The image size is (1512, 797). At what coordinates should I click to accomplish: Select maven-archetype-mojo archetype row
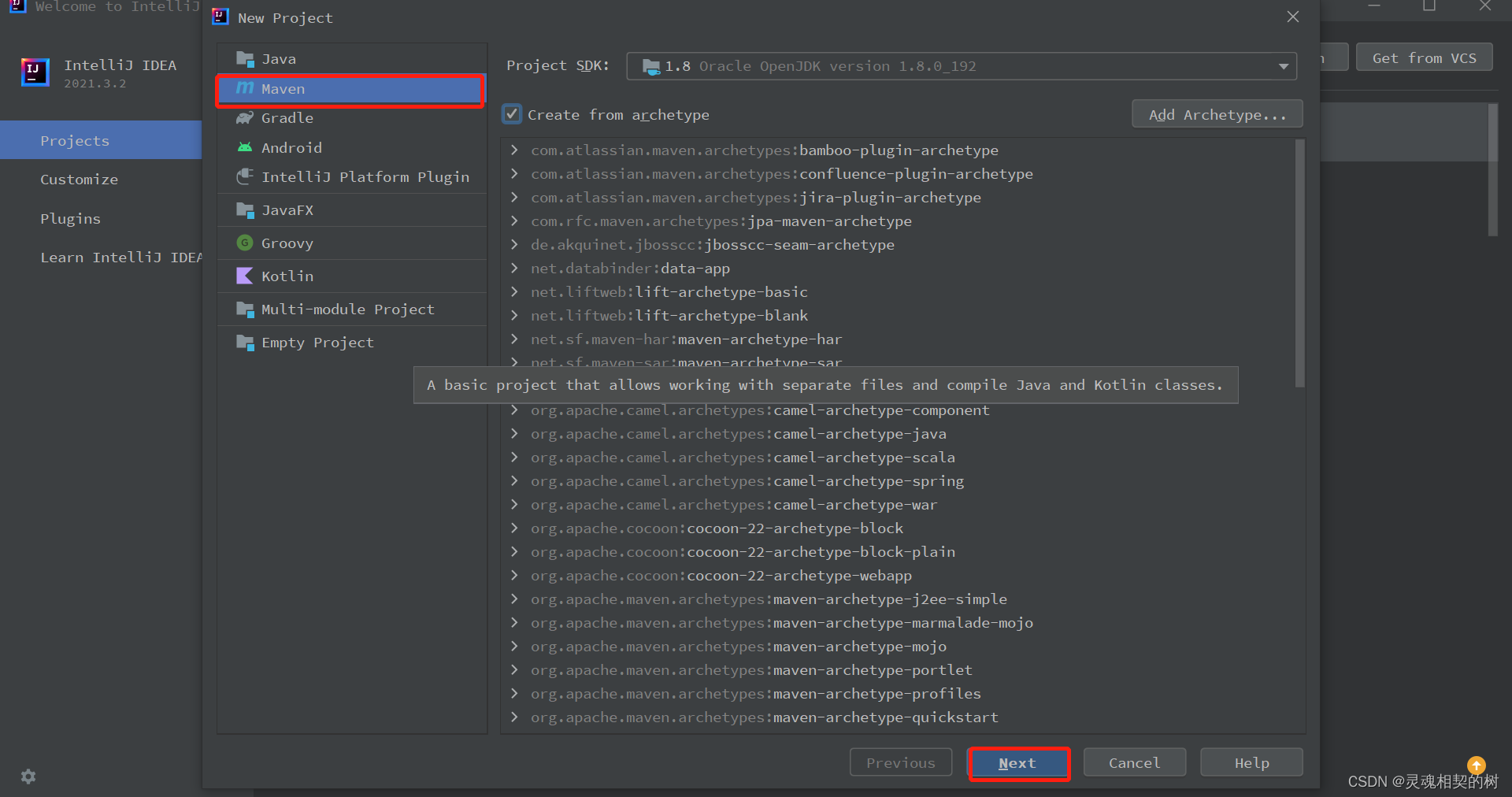[898, 646]
